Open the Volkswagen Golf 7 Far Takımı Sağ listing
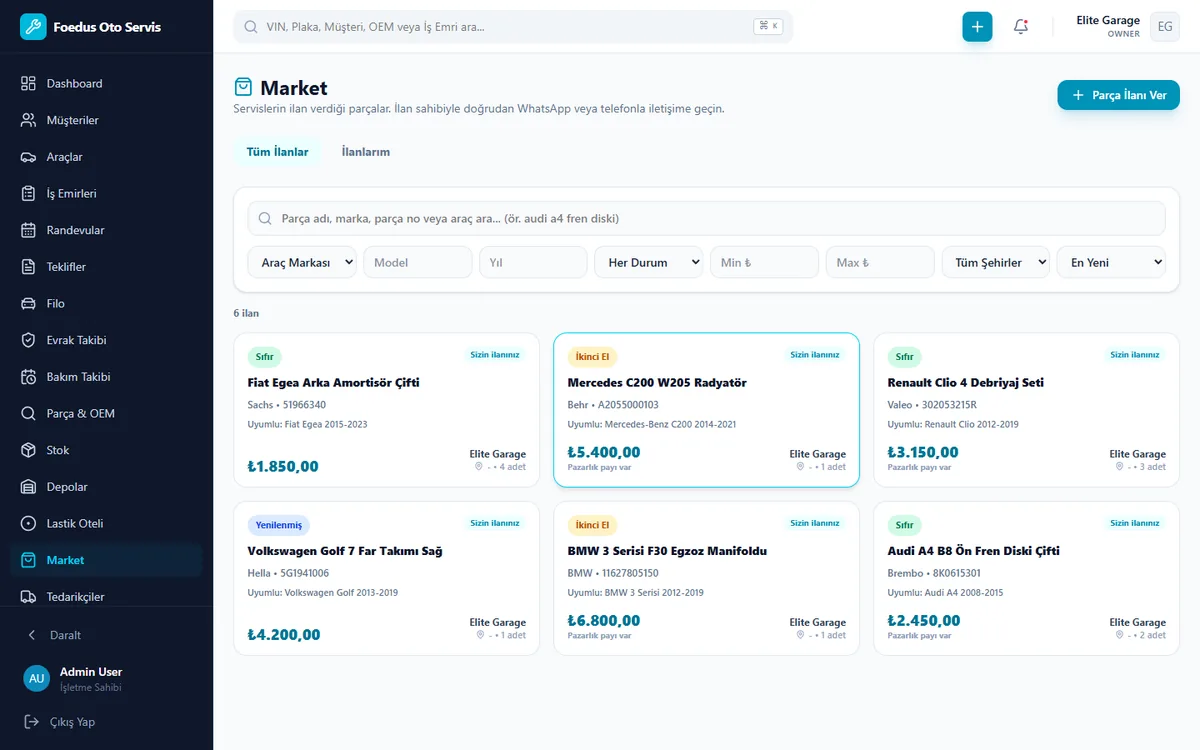Screen dimensions: 1200x750 pos(386,578)
